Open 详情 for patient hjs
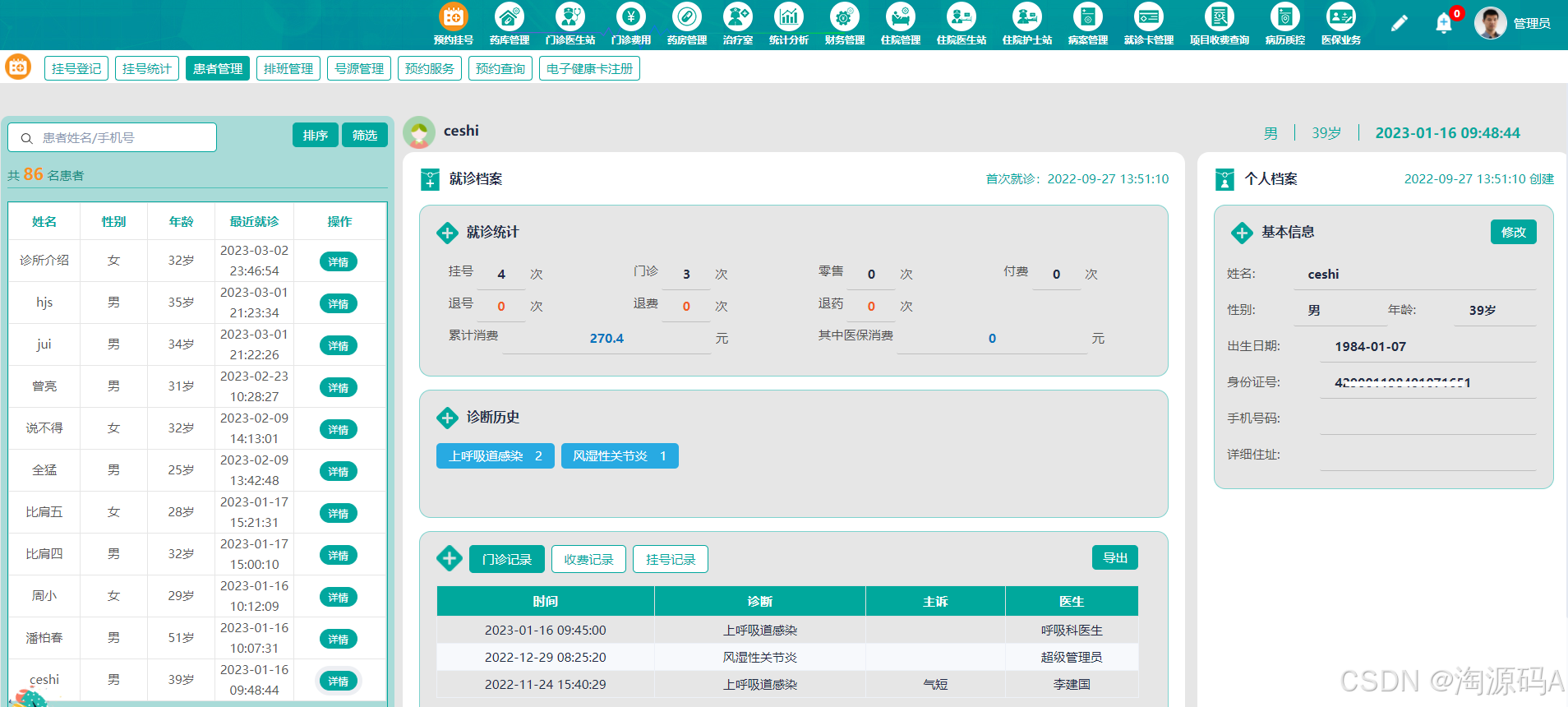The image size is (1568, 707). pos(339,303)
